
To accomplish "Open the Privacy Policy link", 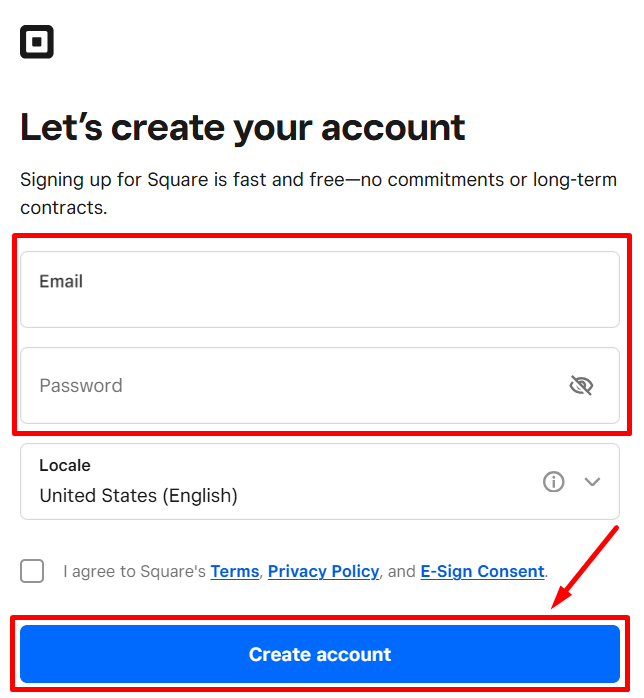I will point(323,572).
